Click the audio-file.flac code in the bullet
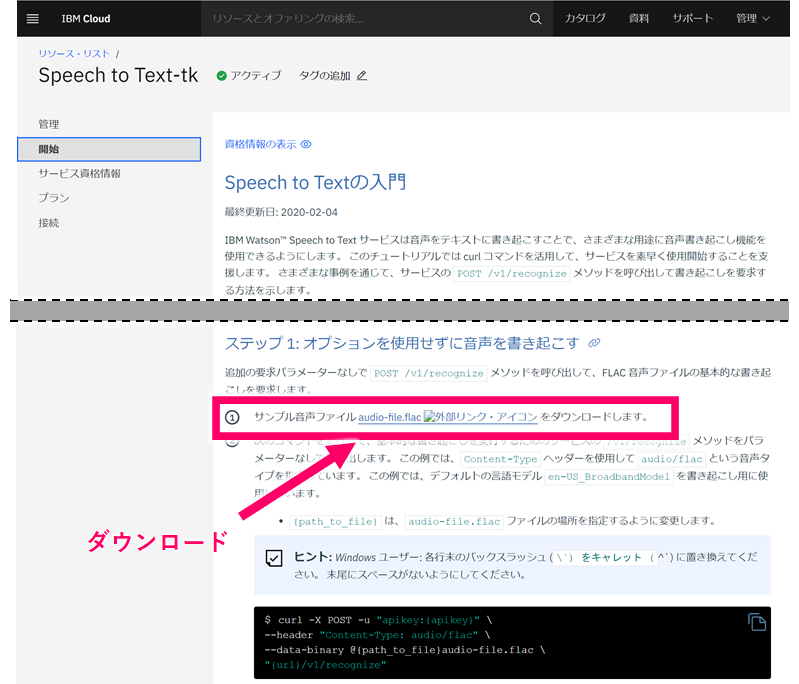The height and width of the screenshot is (684, 799). [454, 522]
